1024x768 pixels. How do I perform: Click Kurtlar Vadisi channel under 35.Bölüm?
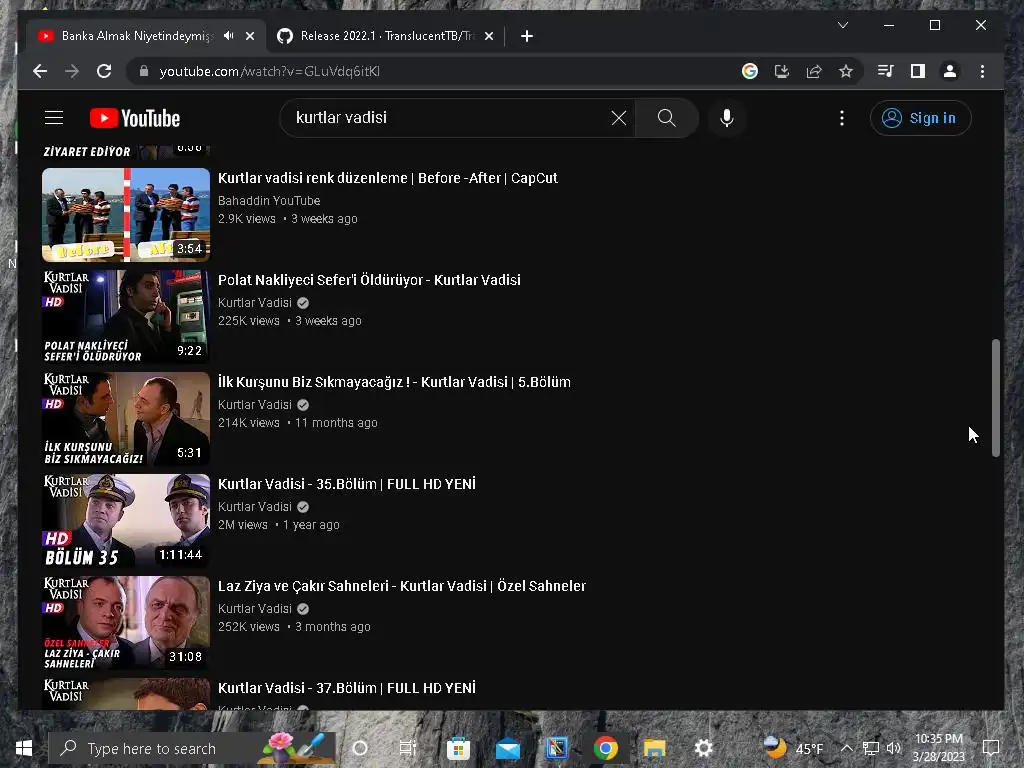[255, 507]
